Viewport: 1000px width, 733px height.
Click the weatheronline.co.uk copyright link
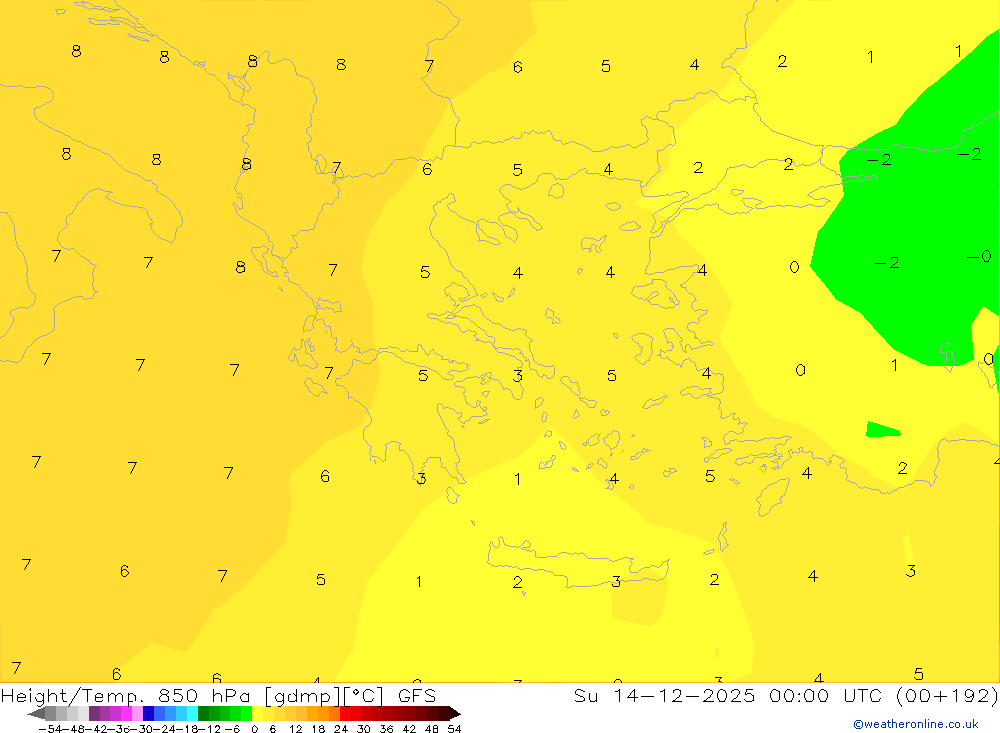pyautogui.click(x=916, y=724)
